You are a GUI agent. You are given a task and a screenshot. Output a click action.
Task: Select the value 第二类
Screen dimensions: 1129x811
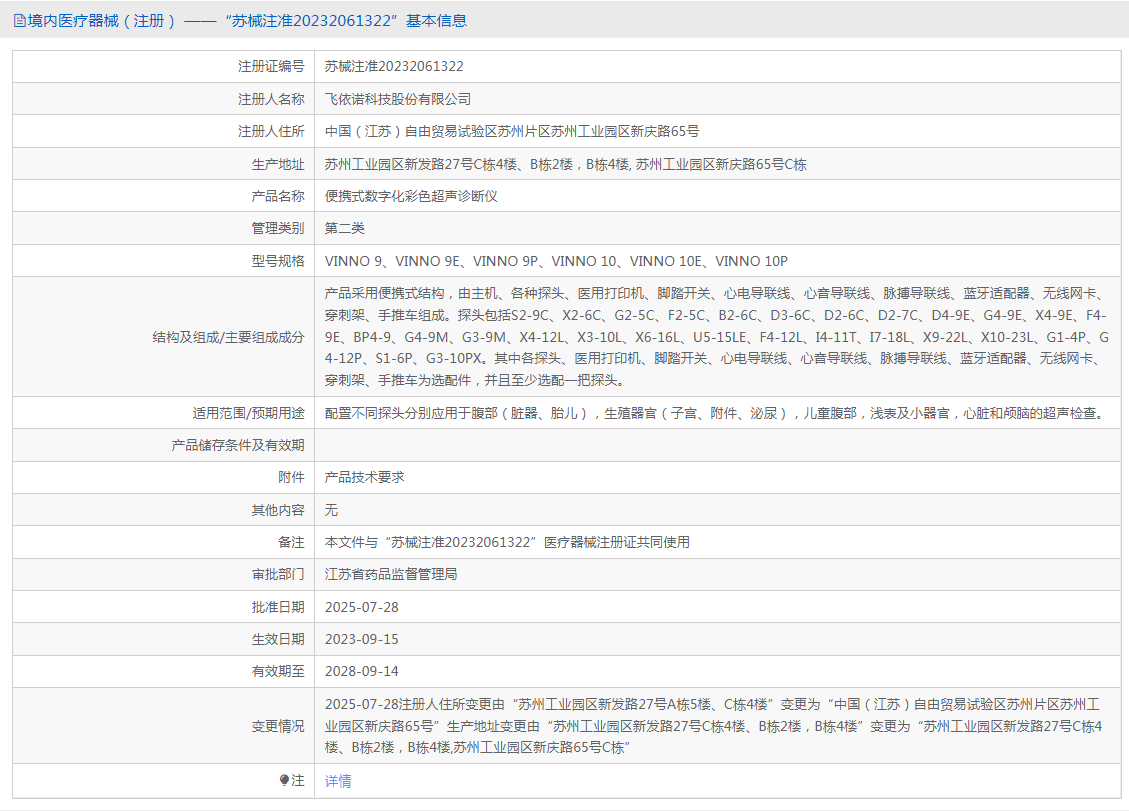pos(344,228)
